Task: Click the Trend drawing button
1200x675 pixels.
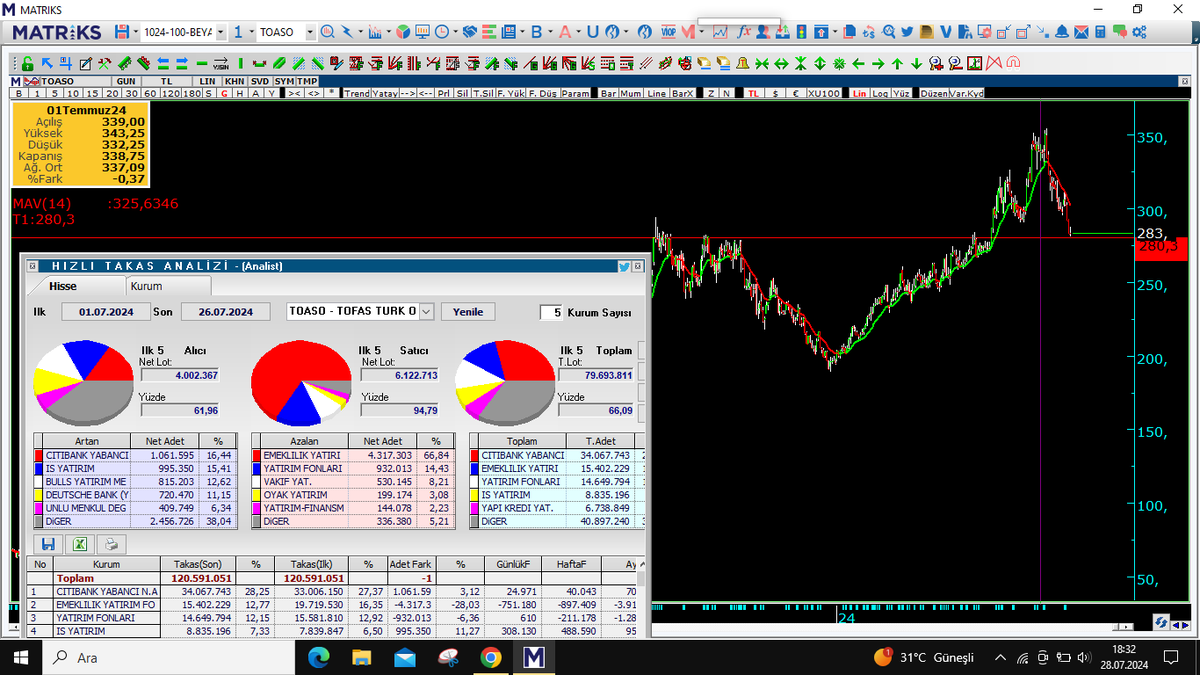Action: click(356, 93)
